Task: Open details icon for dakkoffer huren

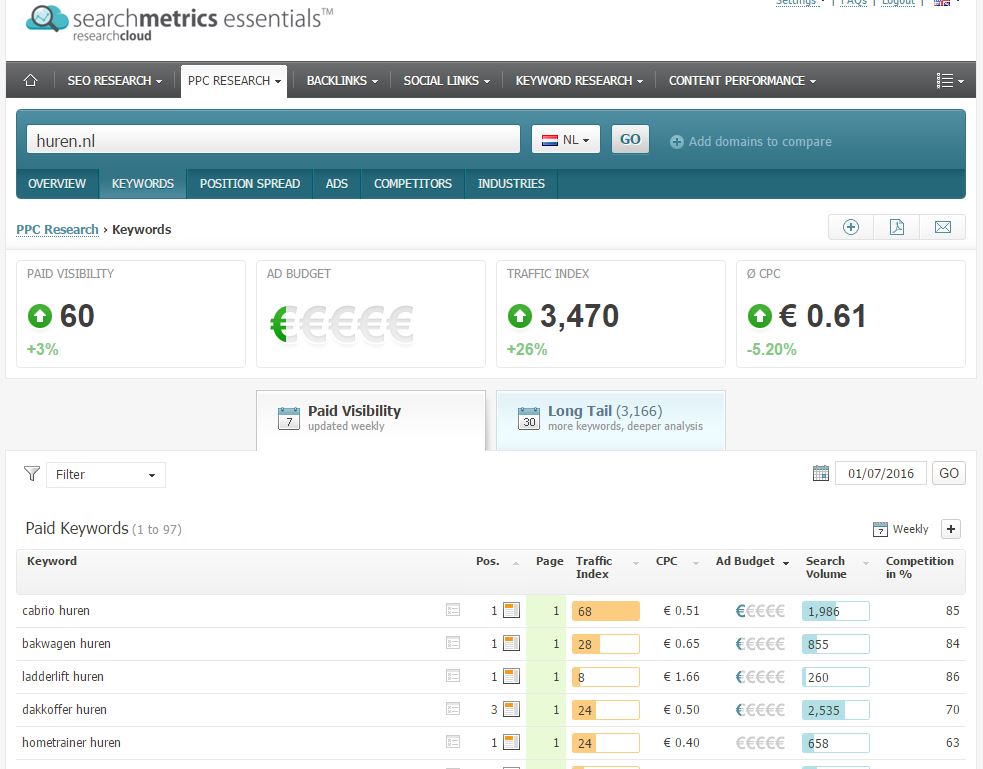Action: (x=453, y=709)
